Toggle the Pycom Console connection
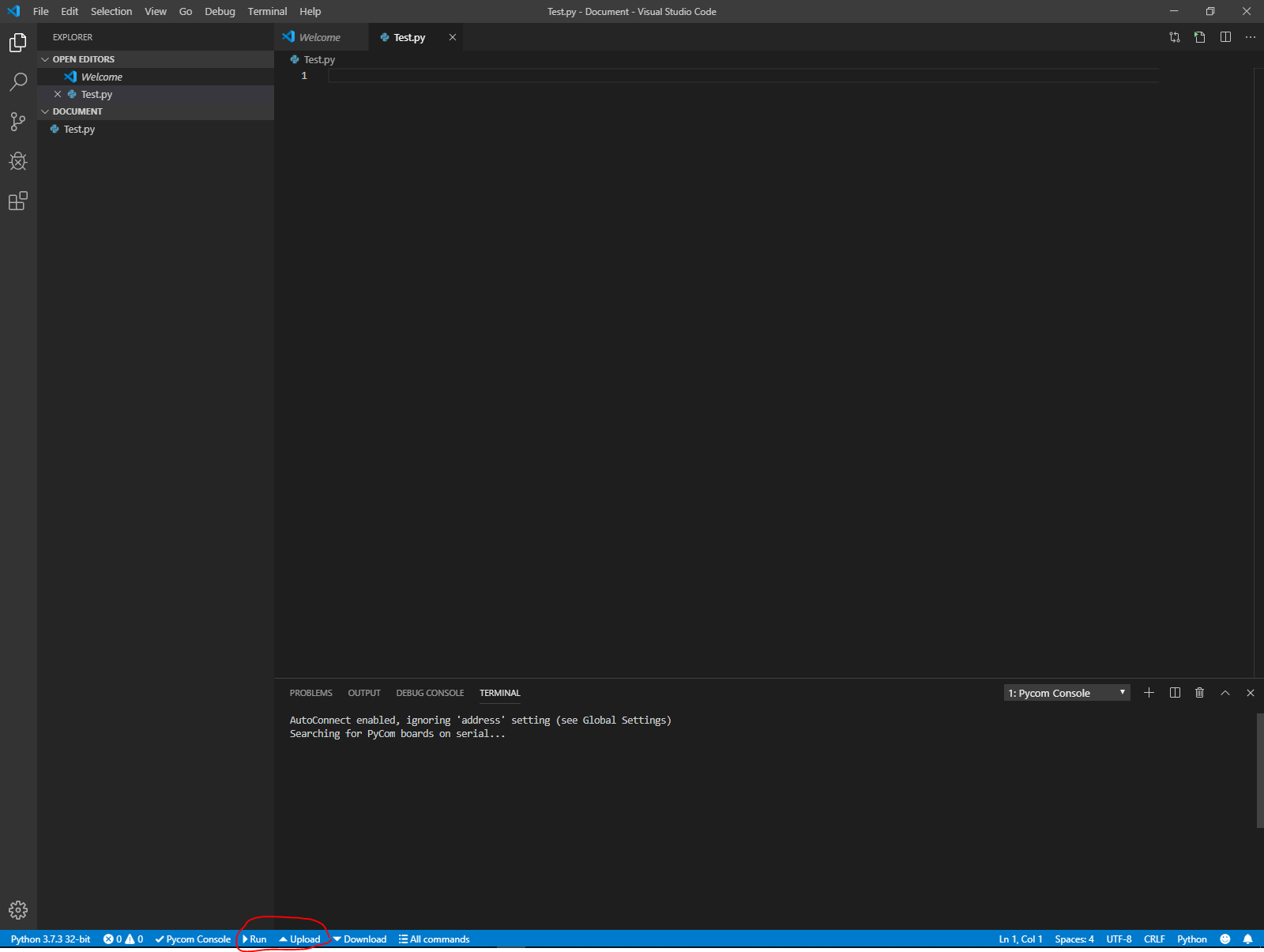Image resolution: width=1264 pixels, height=952 pixels. coord(193,939)
